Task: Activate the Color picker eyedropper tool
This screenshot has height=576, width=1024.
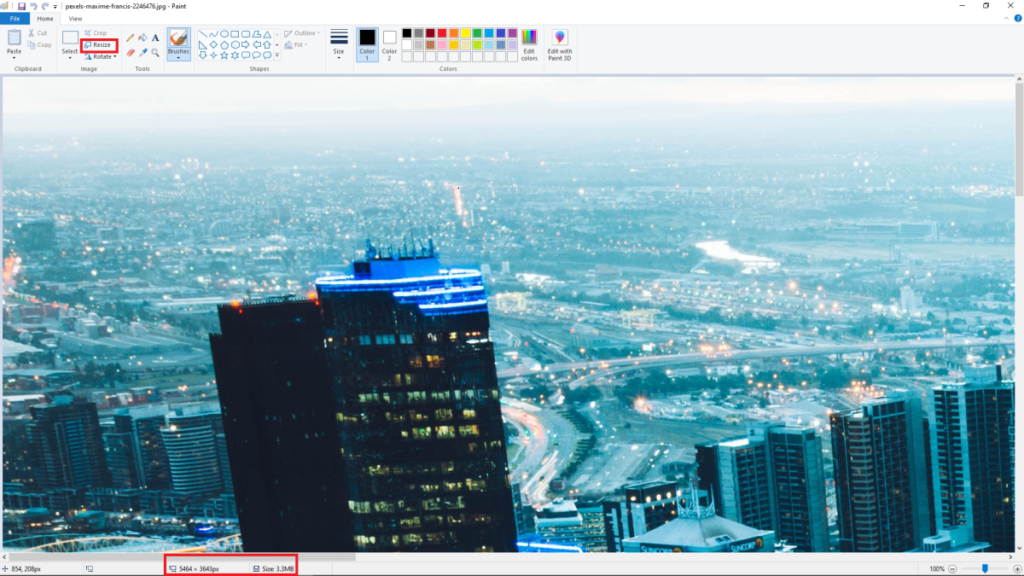Action: point(143,52)
